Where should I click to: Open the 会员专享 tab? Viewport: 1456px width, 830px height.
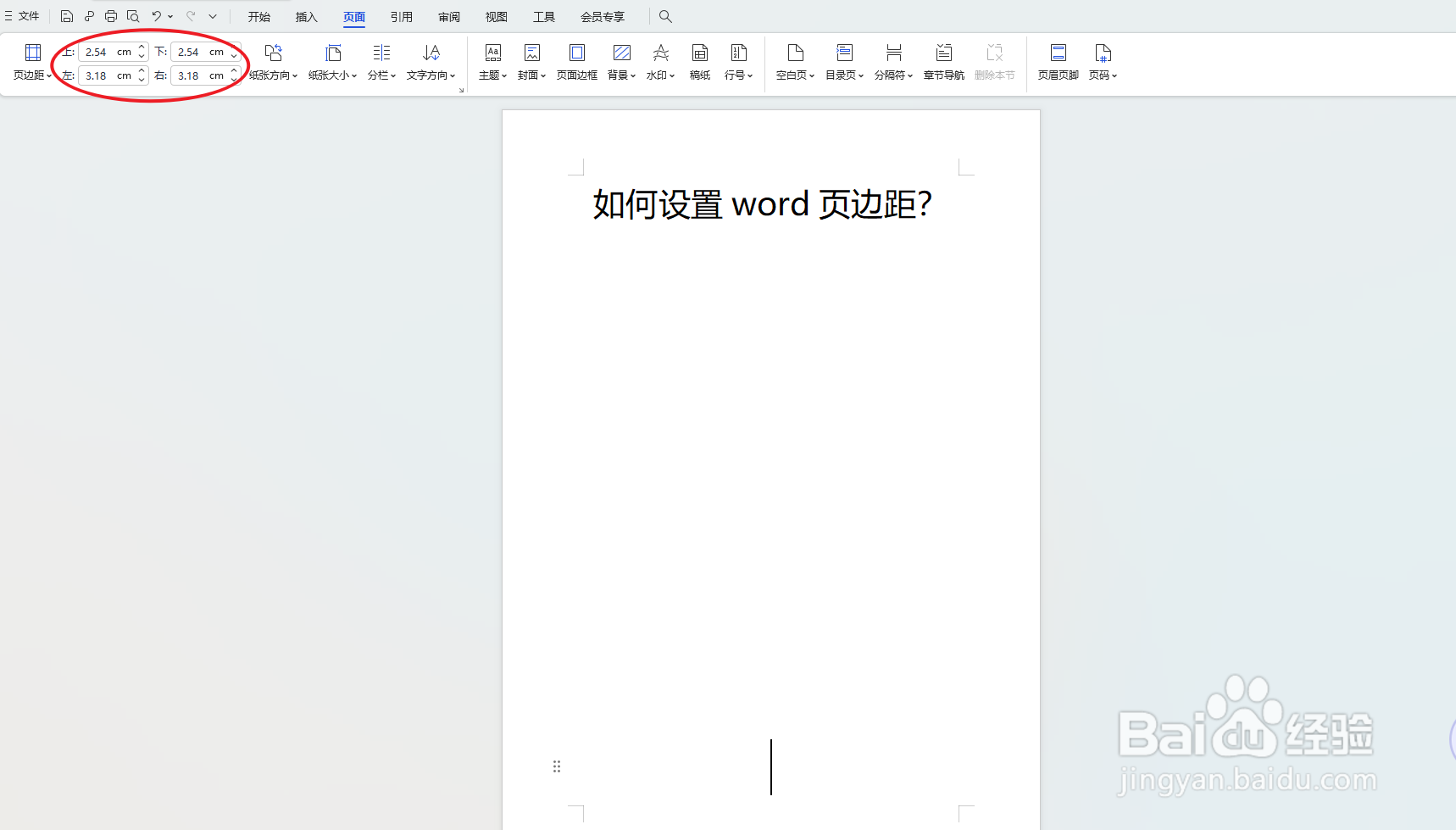[603, 17]
